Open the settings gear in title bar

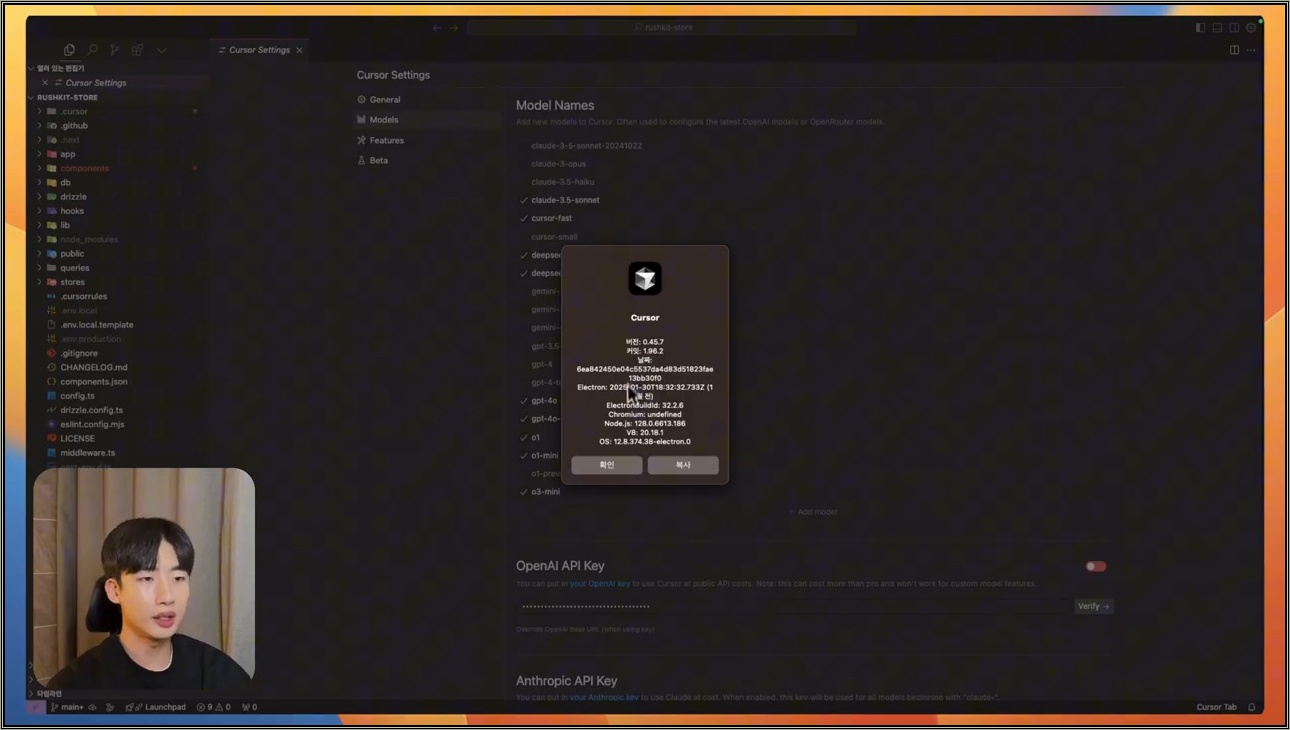pyautogui.click(x=1251, y=28)
